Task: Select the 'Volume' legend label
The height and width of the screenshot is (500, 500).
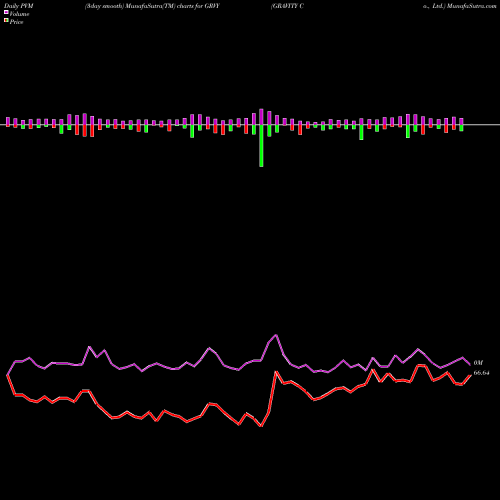Action: click(x=19, y=14)
